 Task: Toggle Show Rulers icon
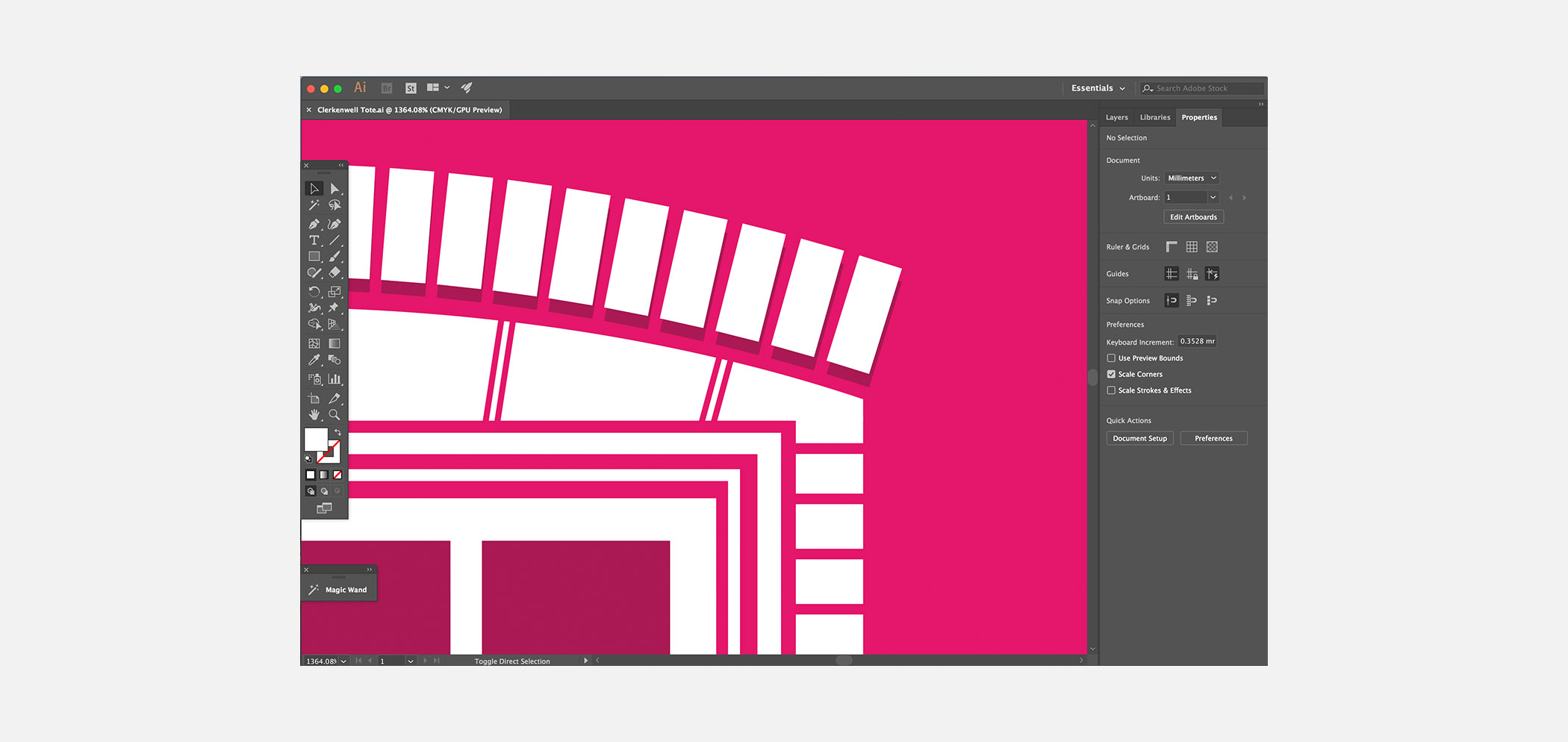coord(1172,247)
